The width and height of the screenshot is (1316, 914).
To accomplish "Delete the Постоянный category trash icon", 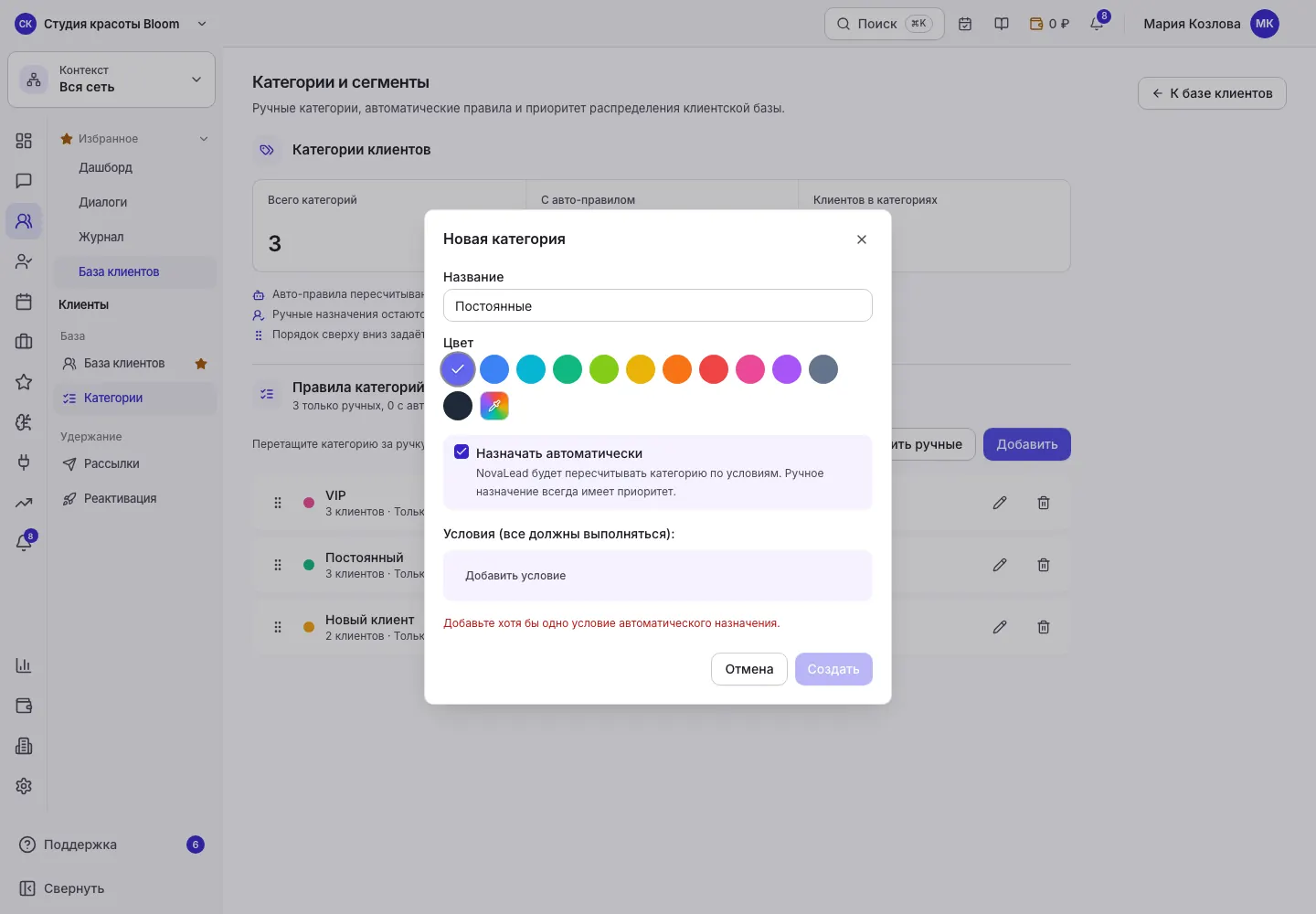I will click(1044, 565).
